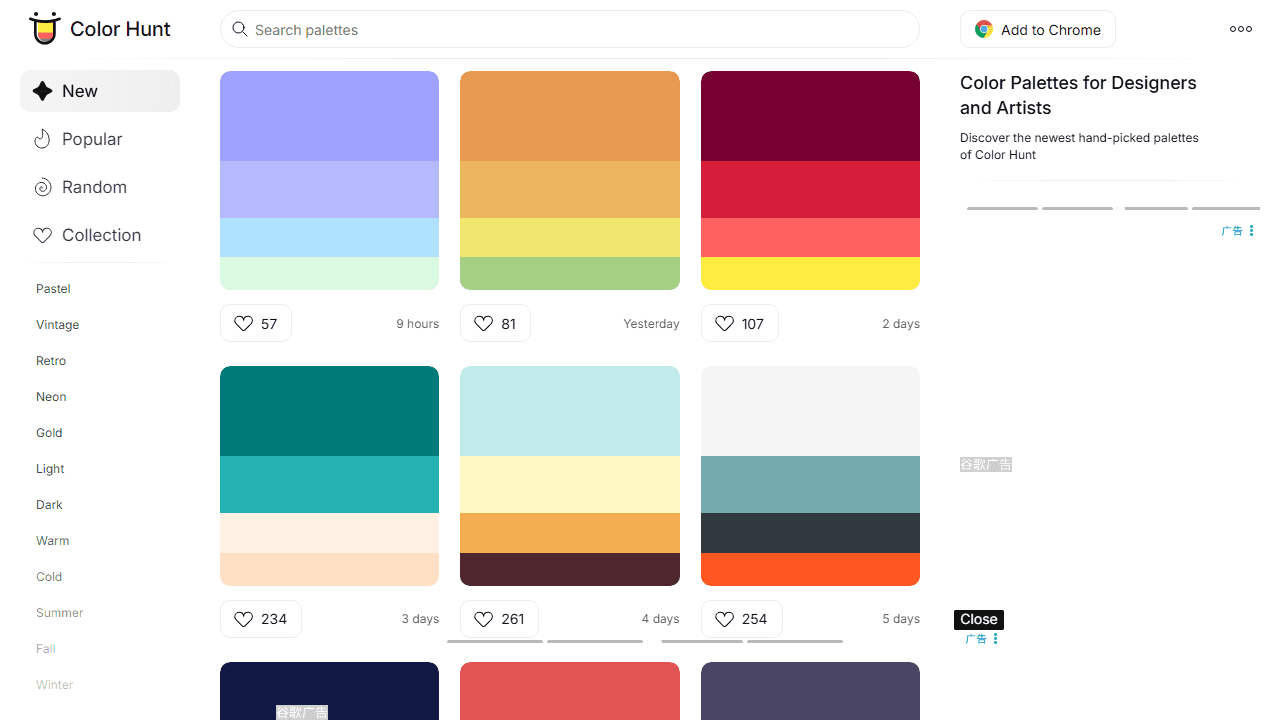Close the advertisement with Close button

(x=978, y=619)
